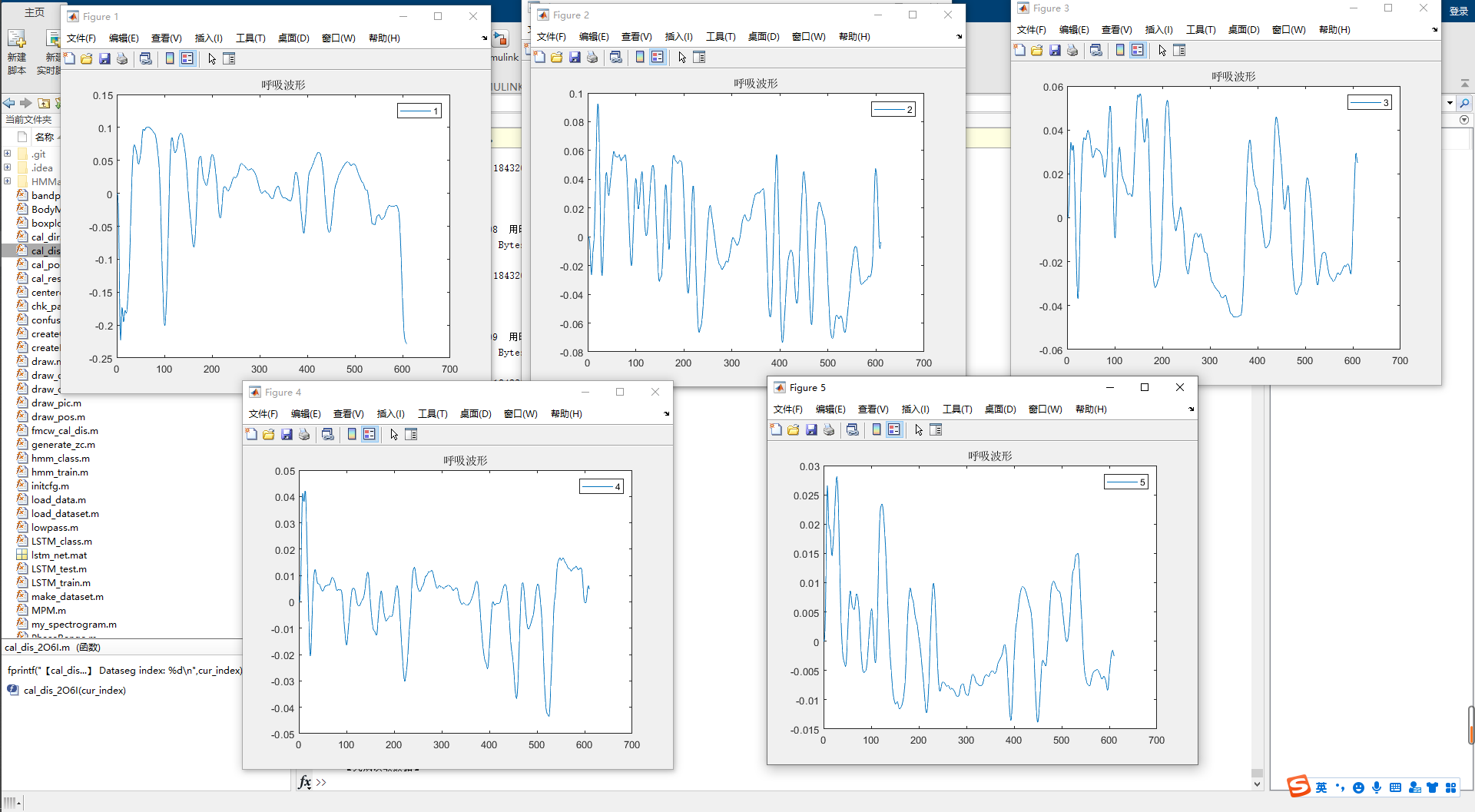The image size is (1475, 812).
Task: Open Property Inspector in Figure 3 toolbar
Action: click(x=1179, y=51)
